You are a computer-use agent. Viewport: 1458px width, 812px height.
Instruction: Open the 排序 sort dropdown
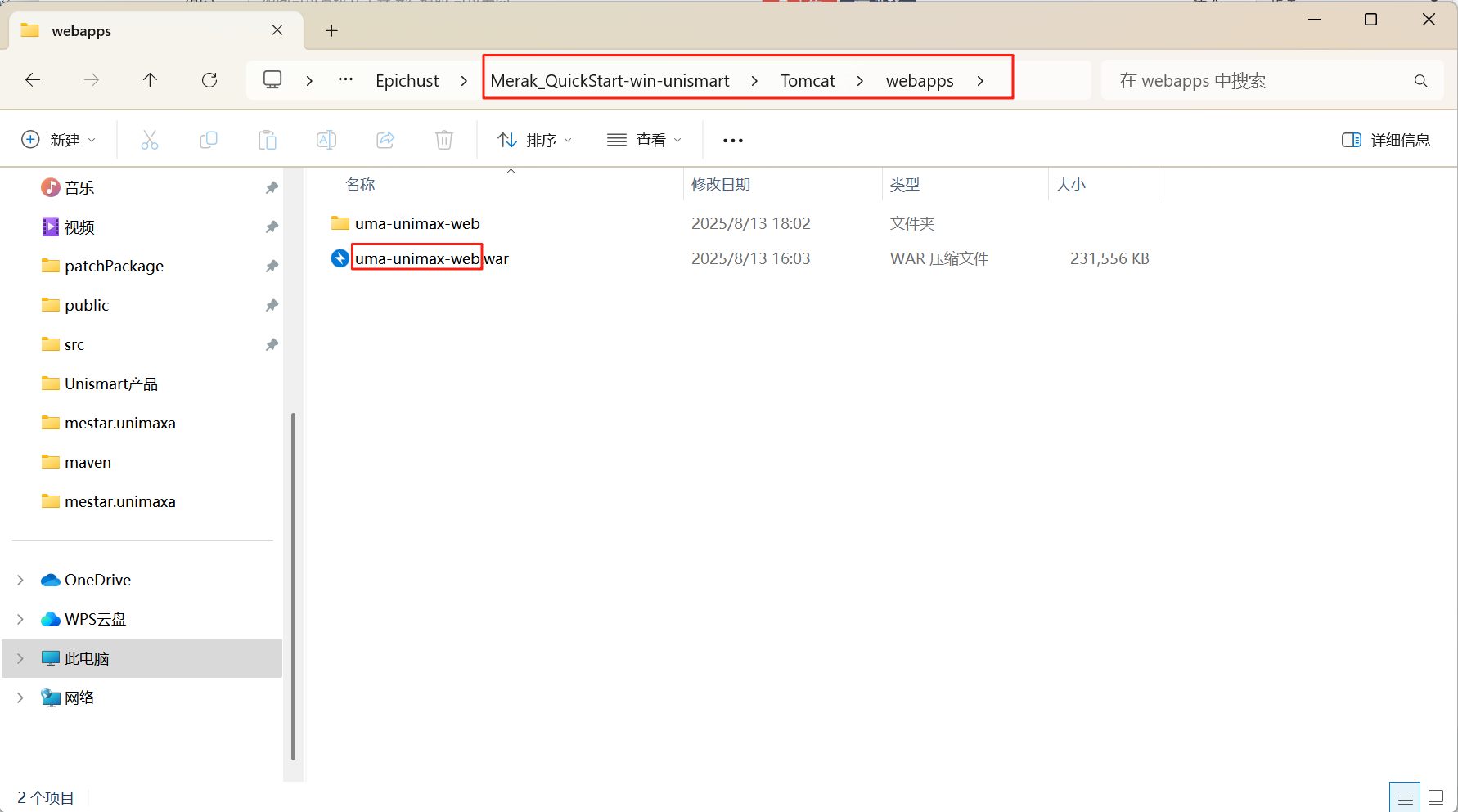point(535,141)
